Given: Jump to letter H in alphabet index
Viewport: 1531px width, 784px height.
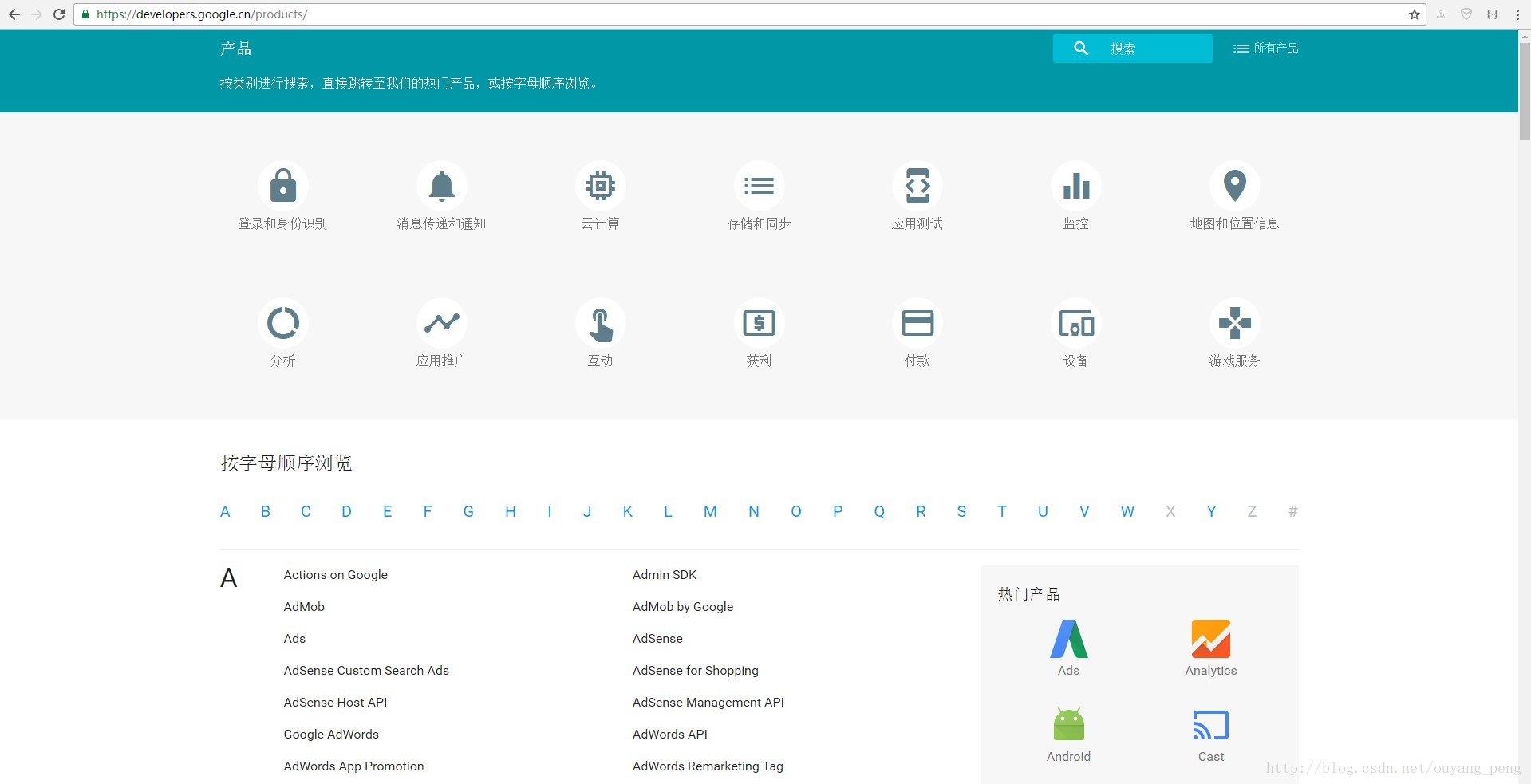Looking at the screenshot, I should point(511,512).
